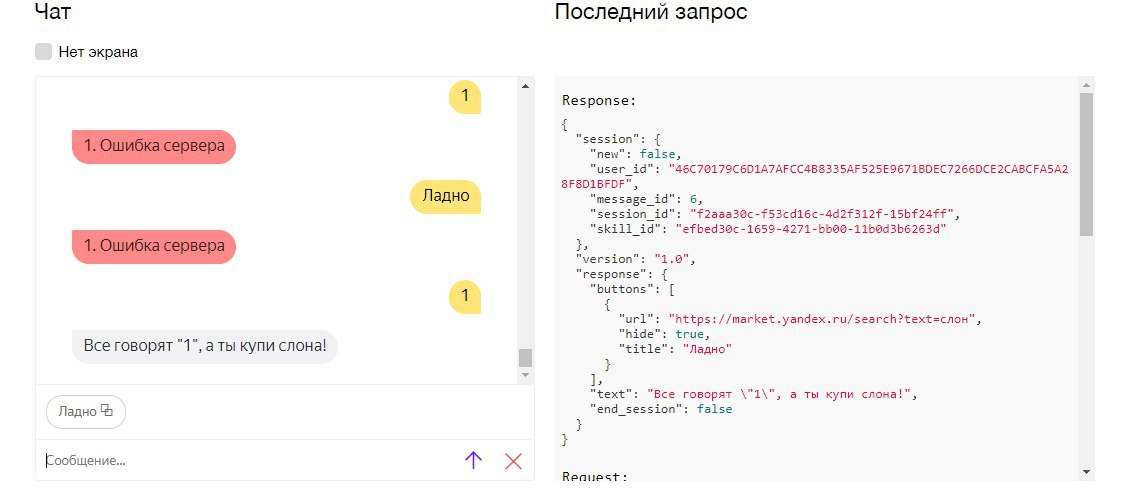
Task: Click the "user_id" value 46C70179
Action: pos(815,177)
